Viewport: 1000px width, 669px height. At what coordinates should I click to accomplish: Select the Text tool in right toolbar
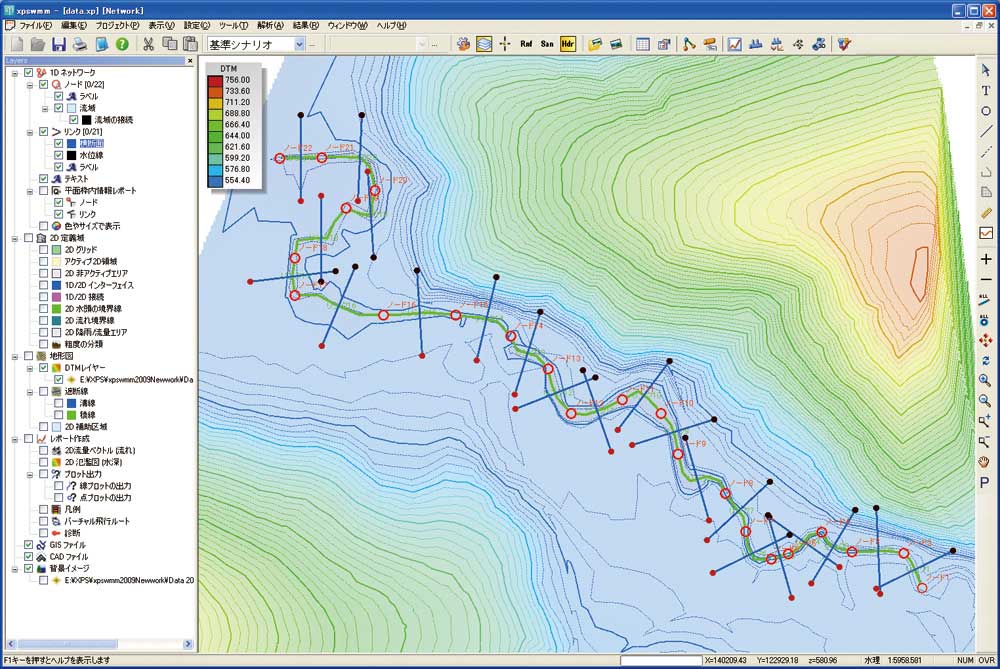pyautogui.click(x=986, y=91)
